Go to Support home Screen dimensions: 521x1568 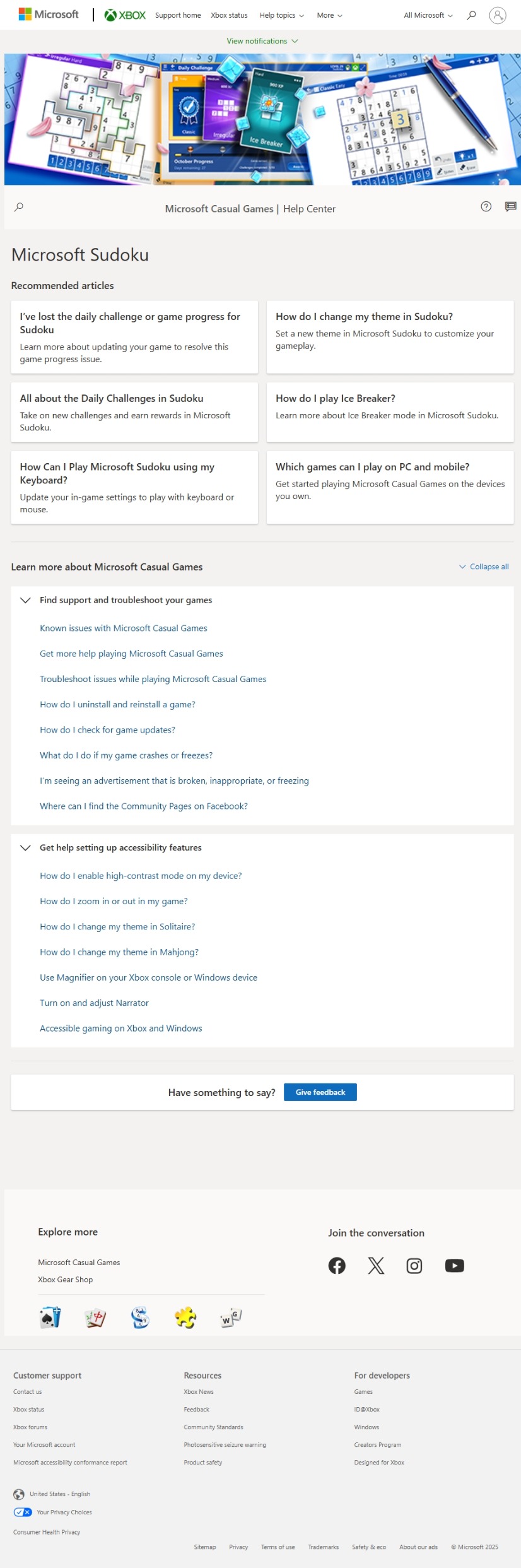(x=178, y=15)
